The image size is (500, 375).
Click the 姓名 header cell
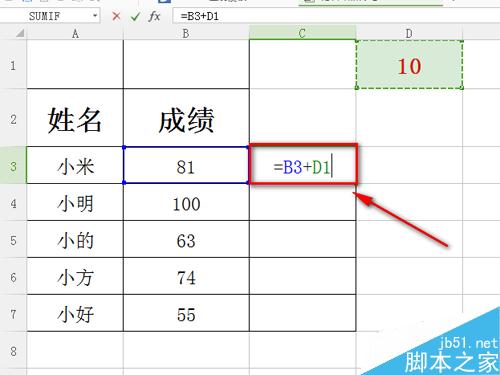tap(75, 118)
